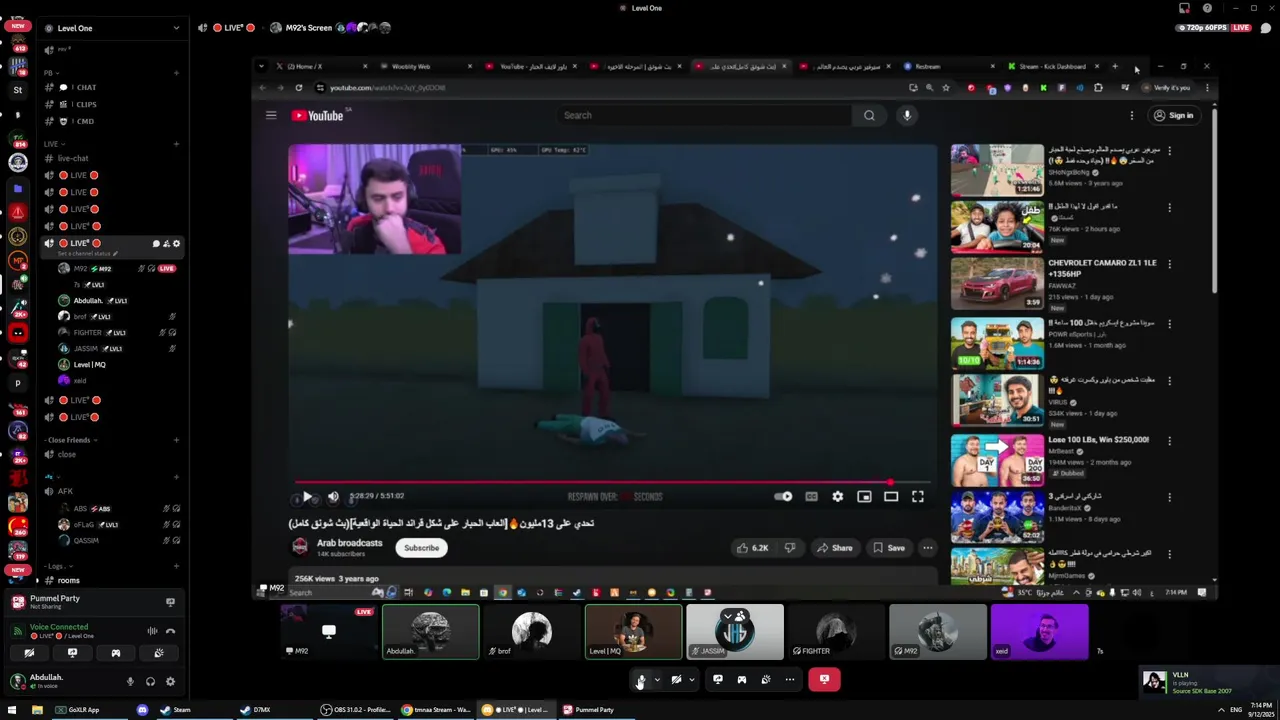The width and height of the screenshot is (1280, 720).
Task: Like the YouTube video (6.2K)
Action: [753, 548]
